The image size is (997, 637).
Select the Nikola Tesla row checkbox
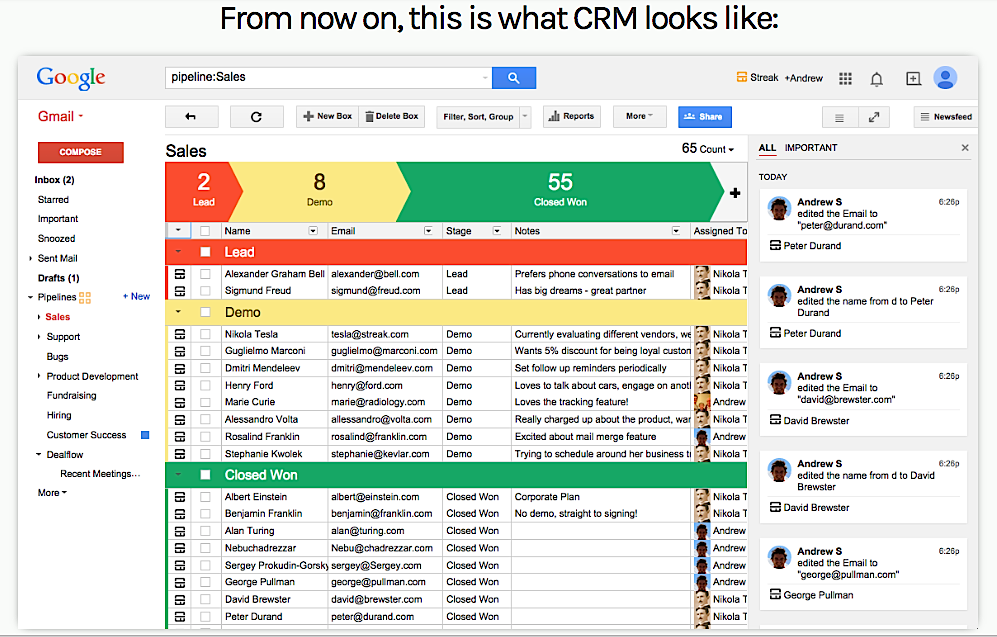click(x=205, y=334)
